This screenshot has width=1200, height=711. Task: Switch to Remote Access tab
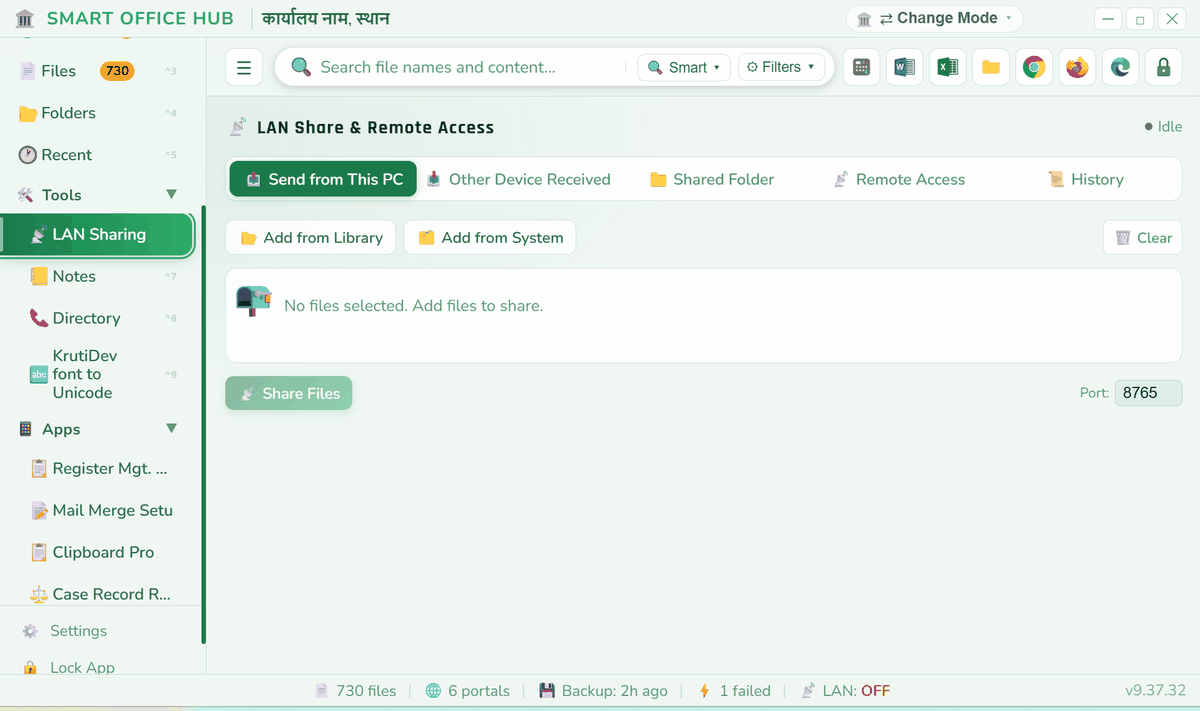click(899, 179)
